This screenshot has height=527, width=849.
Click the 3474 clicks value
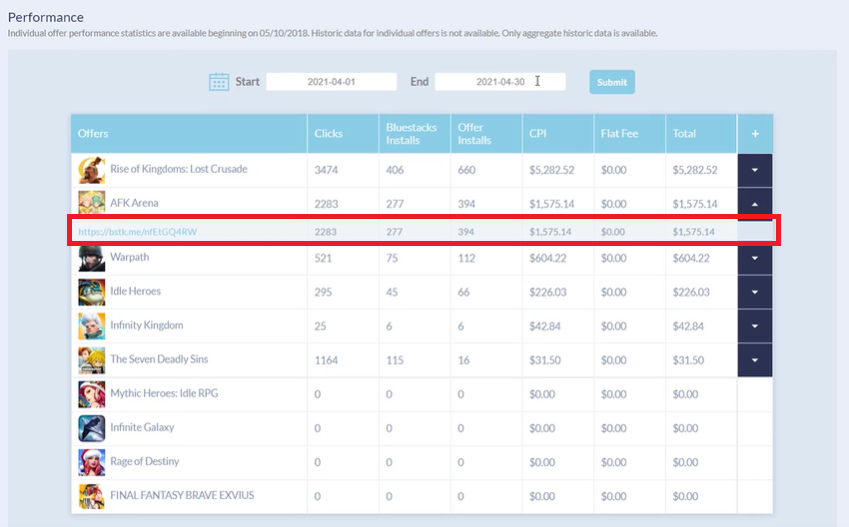point(326,170)
